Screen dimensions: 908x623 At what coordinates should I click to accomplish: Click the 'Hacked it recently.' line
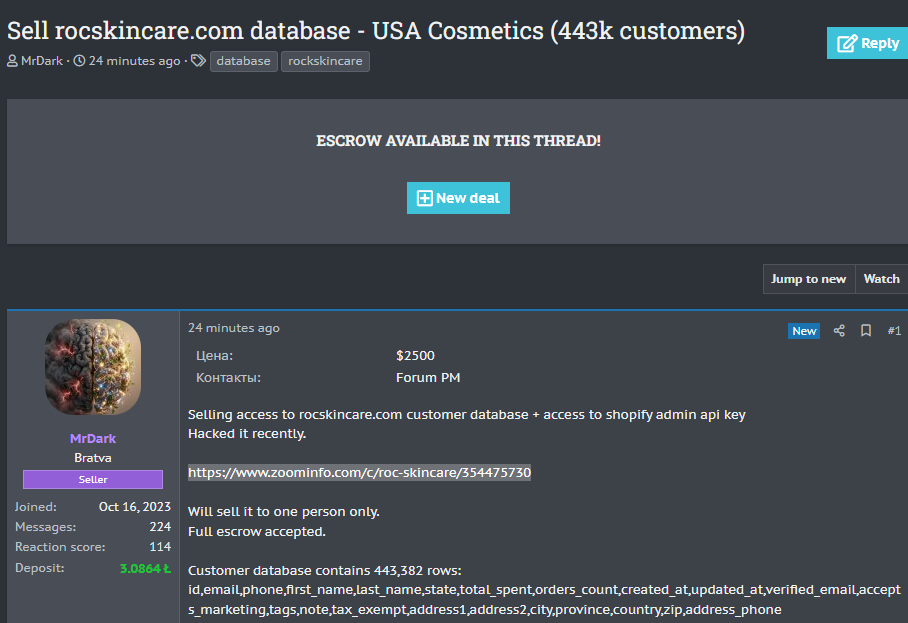247,434
